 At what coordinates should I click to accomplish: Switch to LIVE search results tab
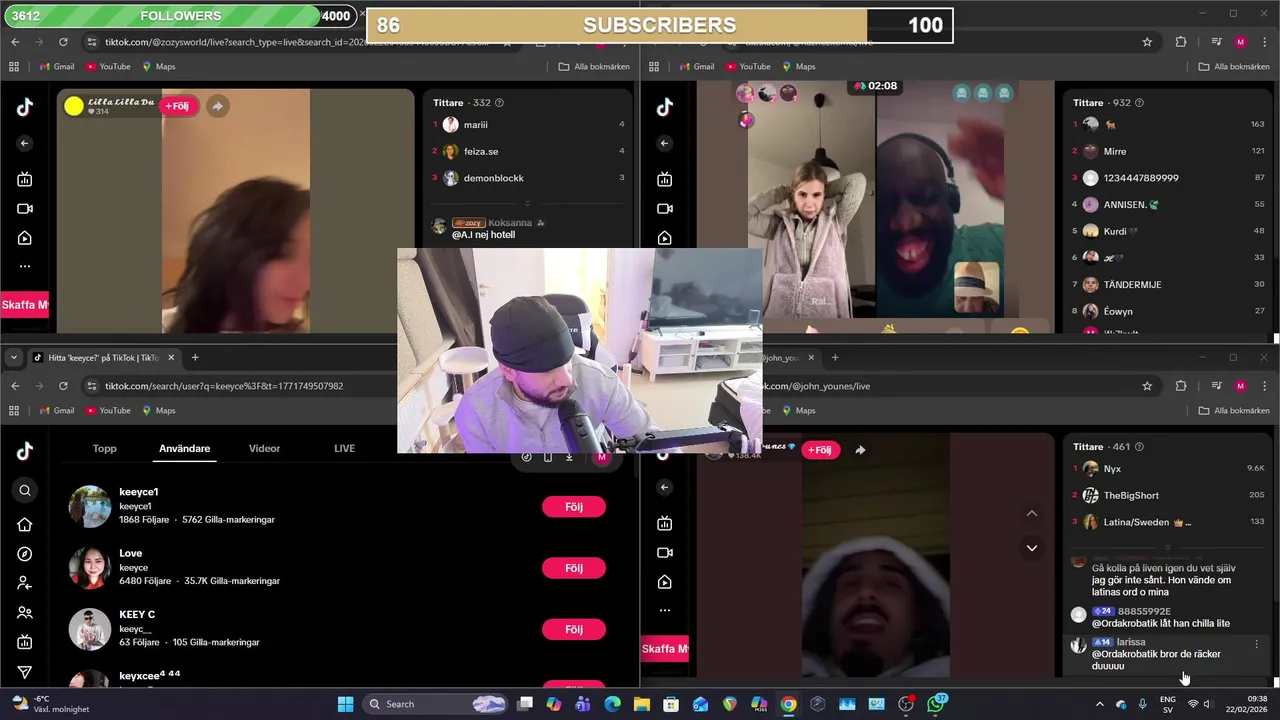point(344,448)
